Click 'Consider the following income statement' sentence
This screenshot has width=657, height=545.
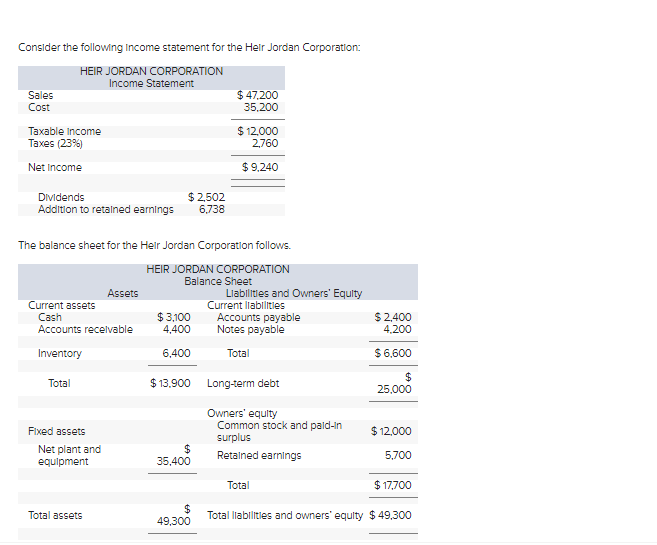coord(189,47)
